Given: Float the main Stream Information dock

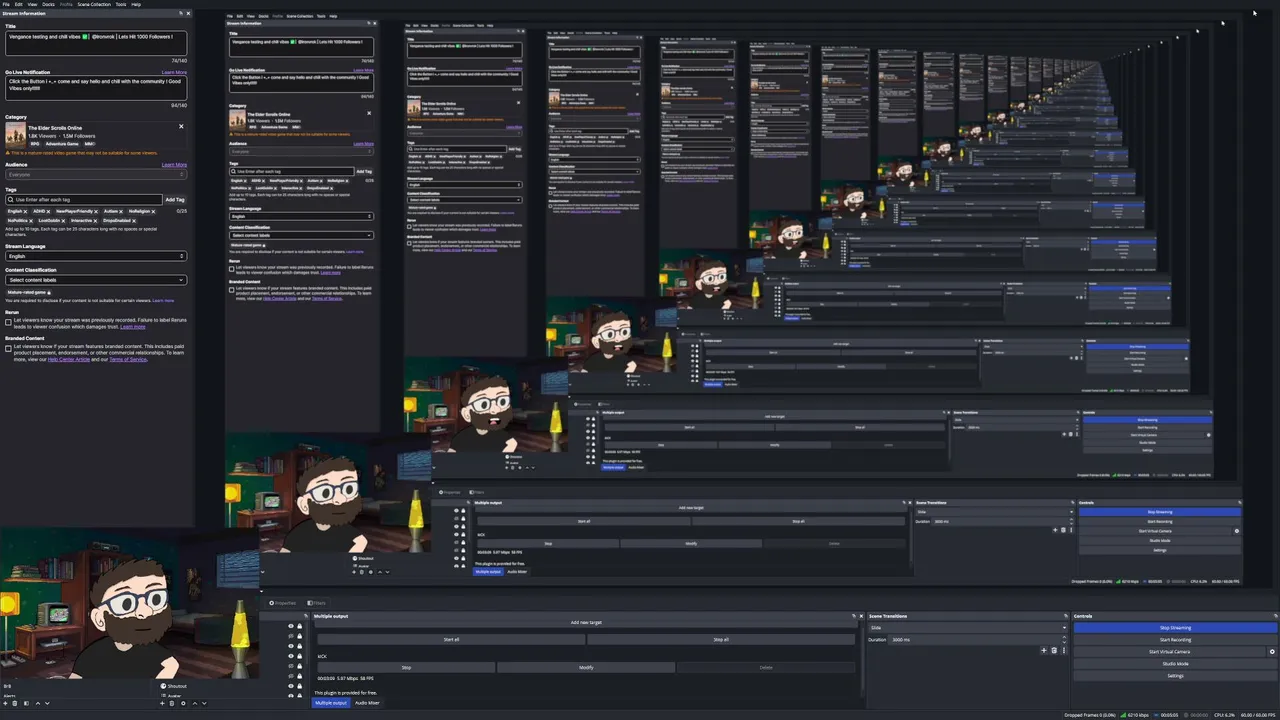Looking at the screenshot, I should coord(181,13).
